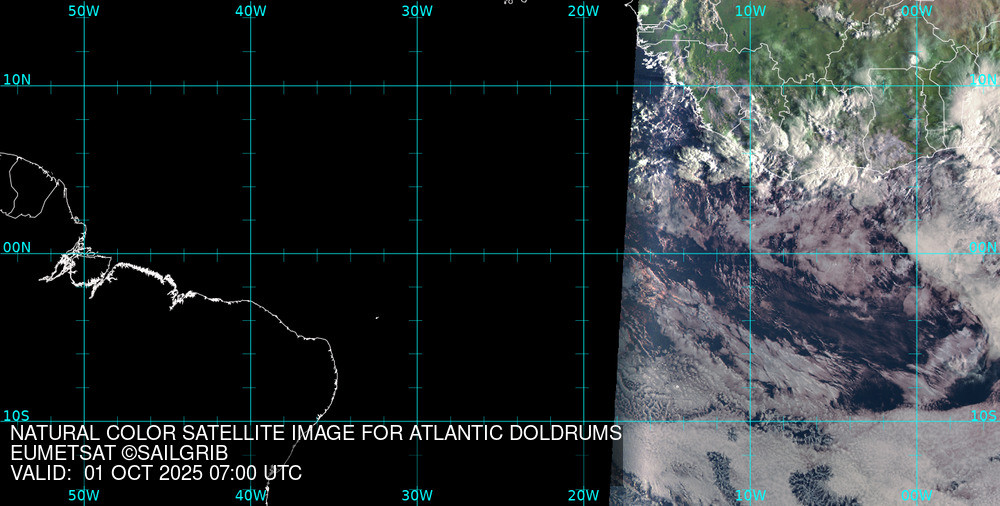Click the equator and 20W grid intersection
The width and height of the screenshot is (1000, 506).
[583, 253]
